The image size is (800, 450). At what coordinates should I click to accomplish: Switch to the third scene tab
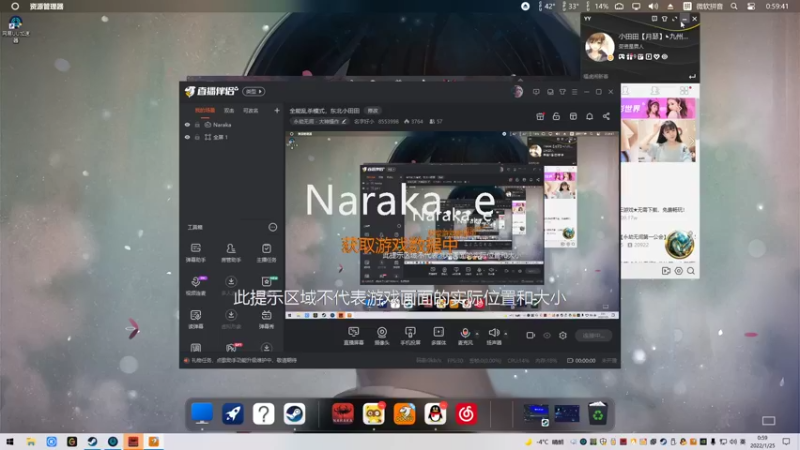click(251, 111)
